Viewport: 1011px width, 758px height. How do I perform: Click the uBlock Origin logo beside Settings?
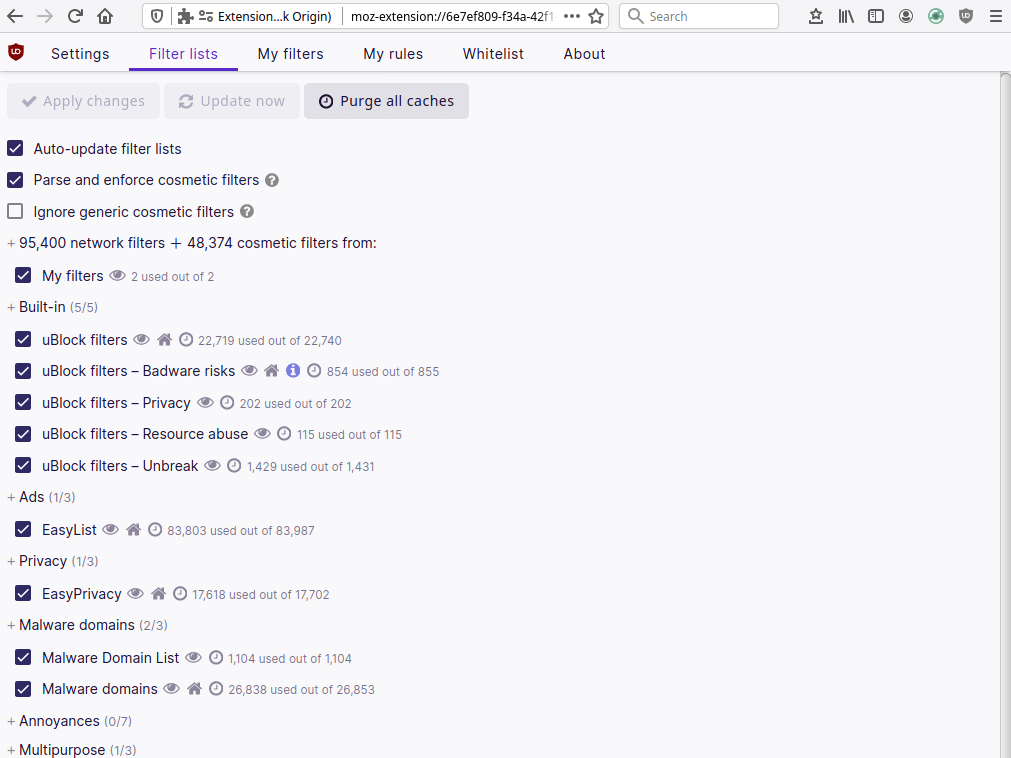pos(16,52)
